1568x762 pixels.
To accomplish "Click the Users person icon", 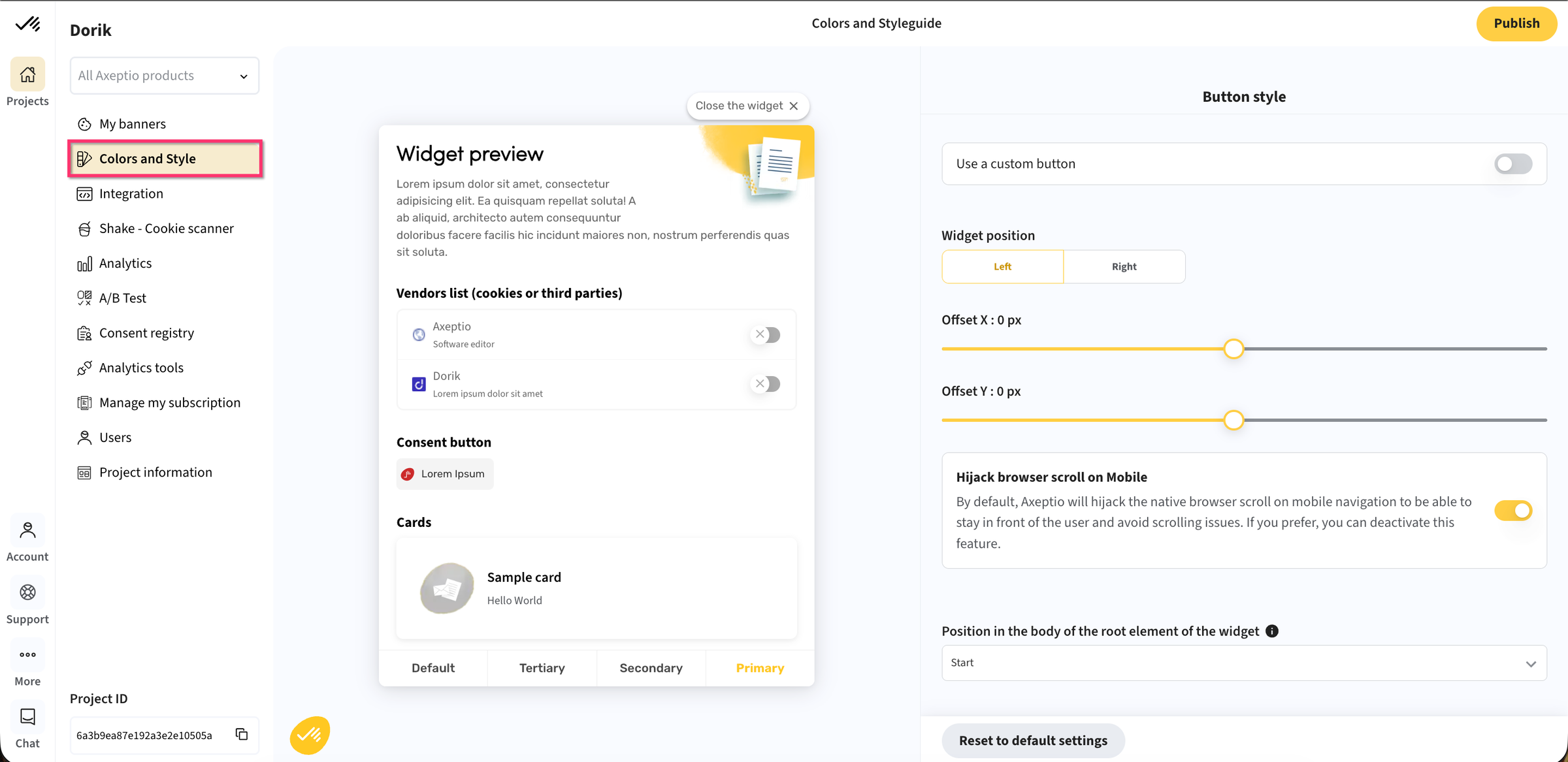I will 84,437.
